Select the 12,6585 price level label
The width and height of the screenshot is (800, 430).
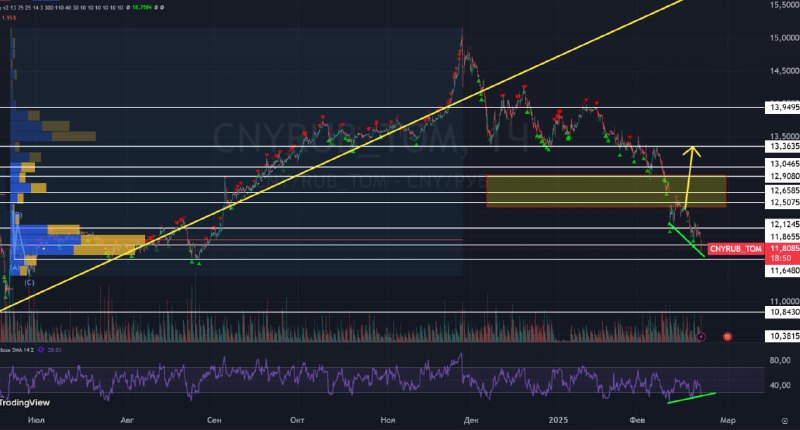point(783,190)
